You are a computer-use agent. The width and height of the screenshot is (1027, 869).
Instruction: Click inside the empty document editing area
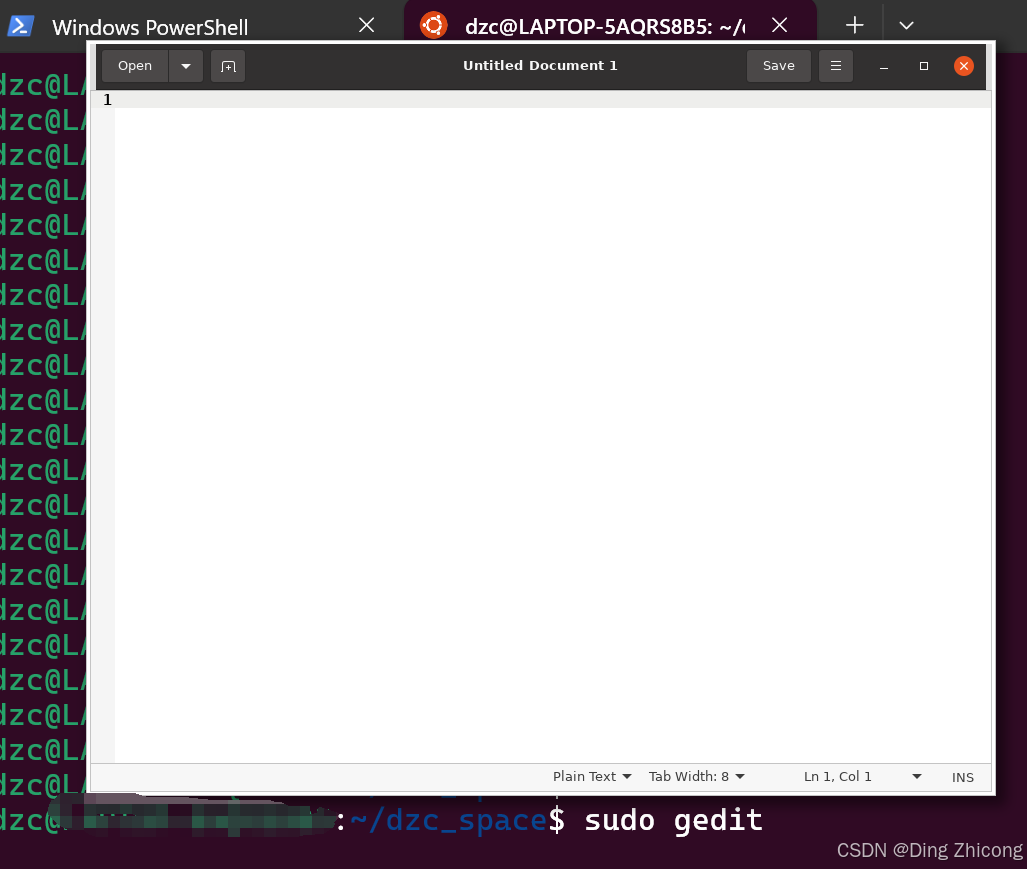(550, 400)
